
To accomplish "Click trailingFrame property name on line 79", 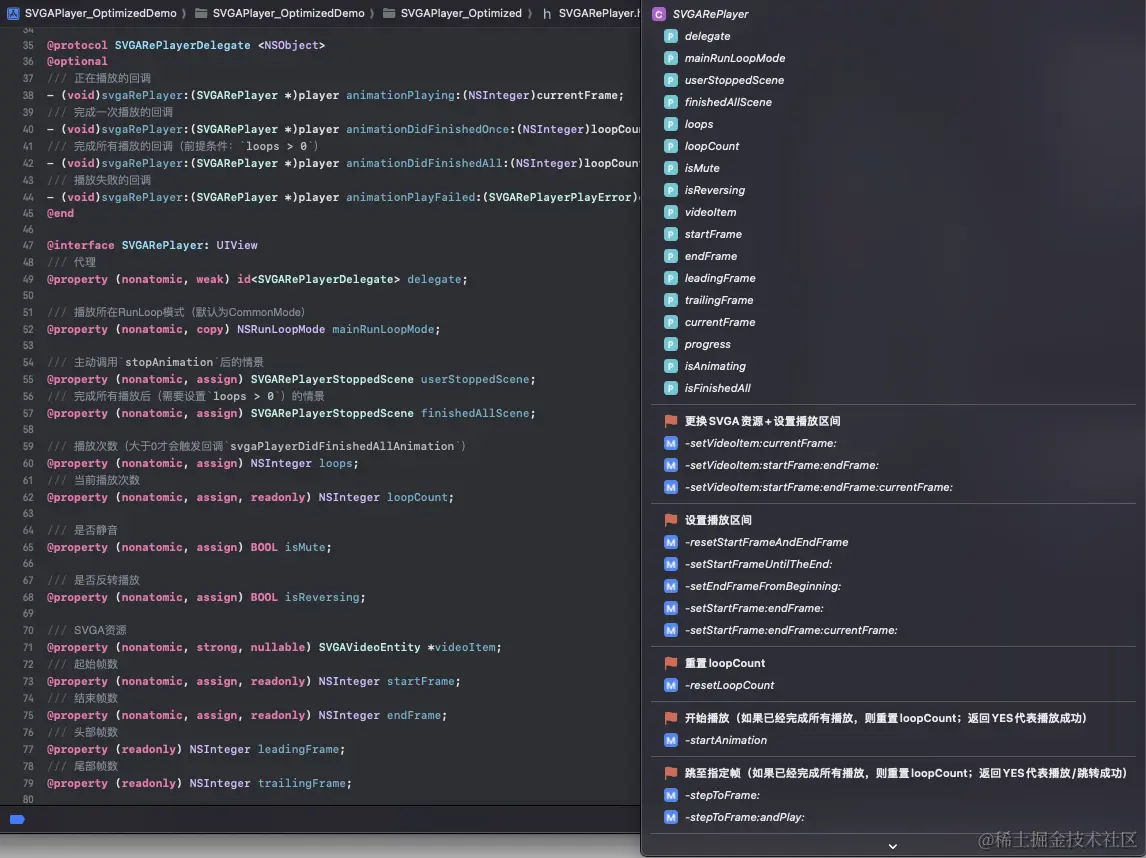I will pyautogui.click(x=301, y=783).
